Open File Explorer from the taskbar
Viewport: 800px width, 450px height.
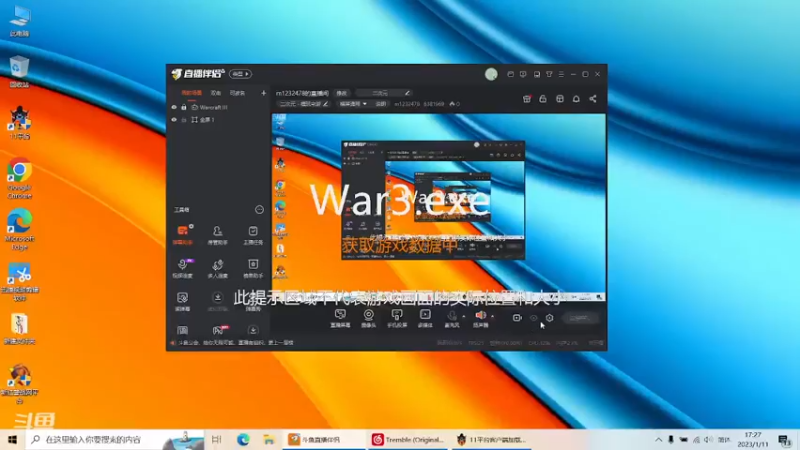click(269, 440)
